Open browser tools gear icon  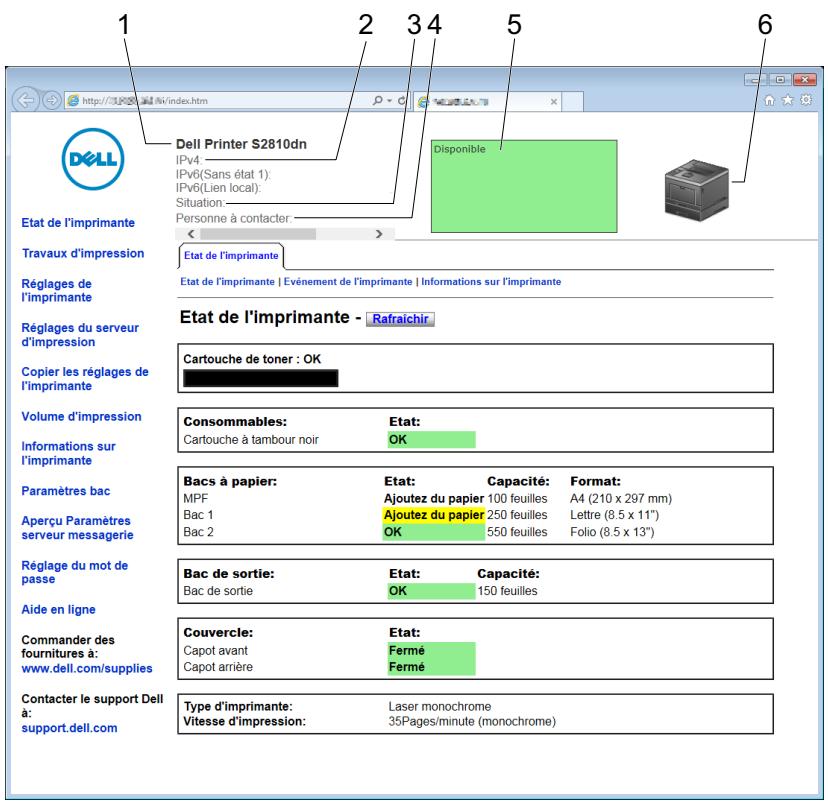[x=806, y=100]
